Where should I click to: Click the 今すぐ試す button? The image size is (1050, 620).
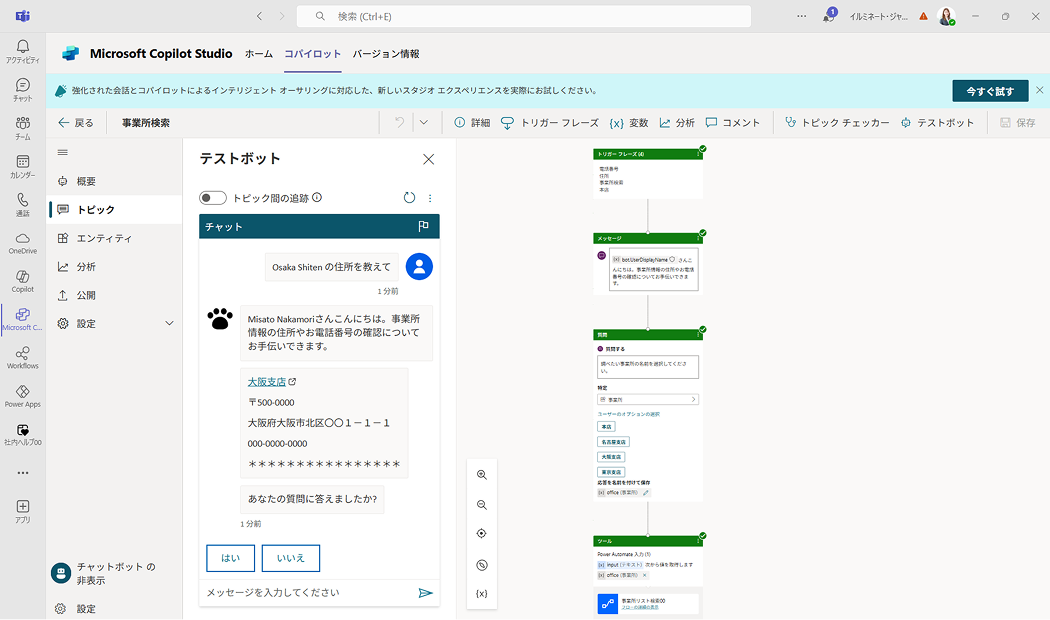click(990, 91)
